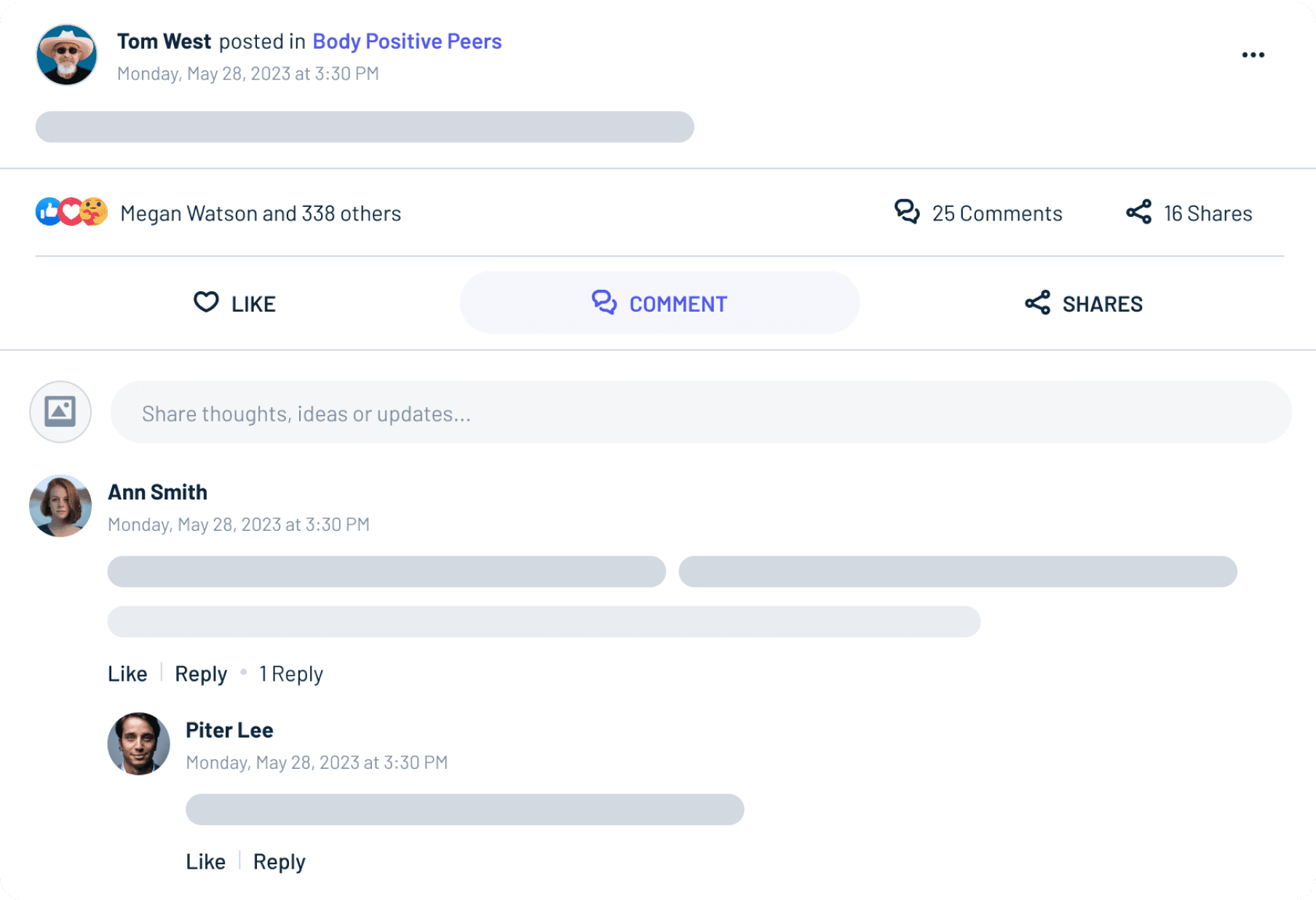This screenshot has width=1316, height=900.
Task: Click the share icon next to 16 Shares
Action: coord(1138,212)
